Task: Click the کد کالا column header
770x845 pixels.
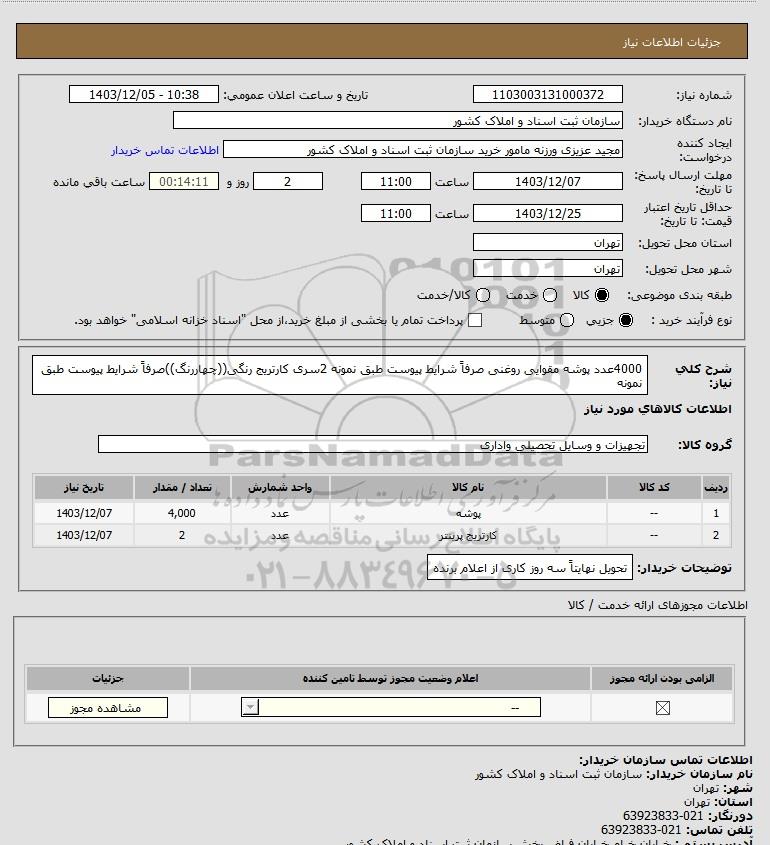Action: [x=654, y=487]
